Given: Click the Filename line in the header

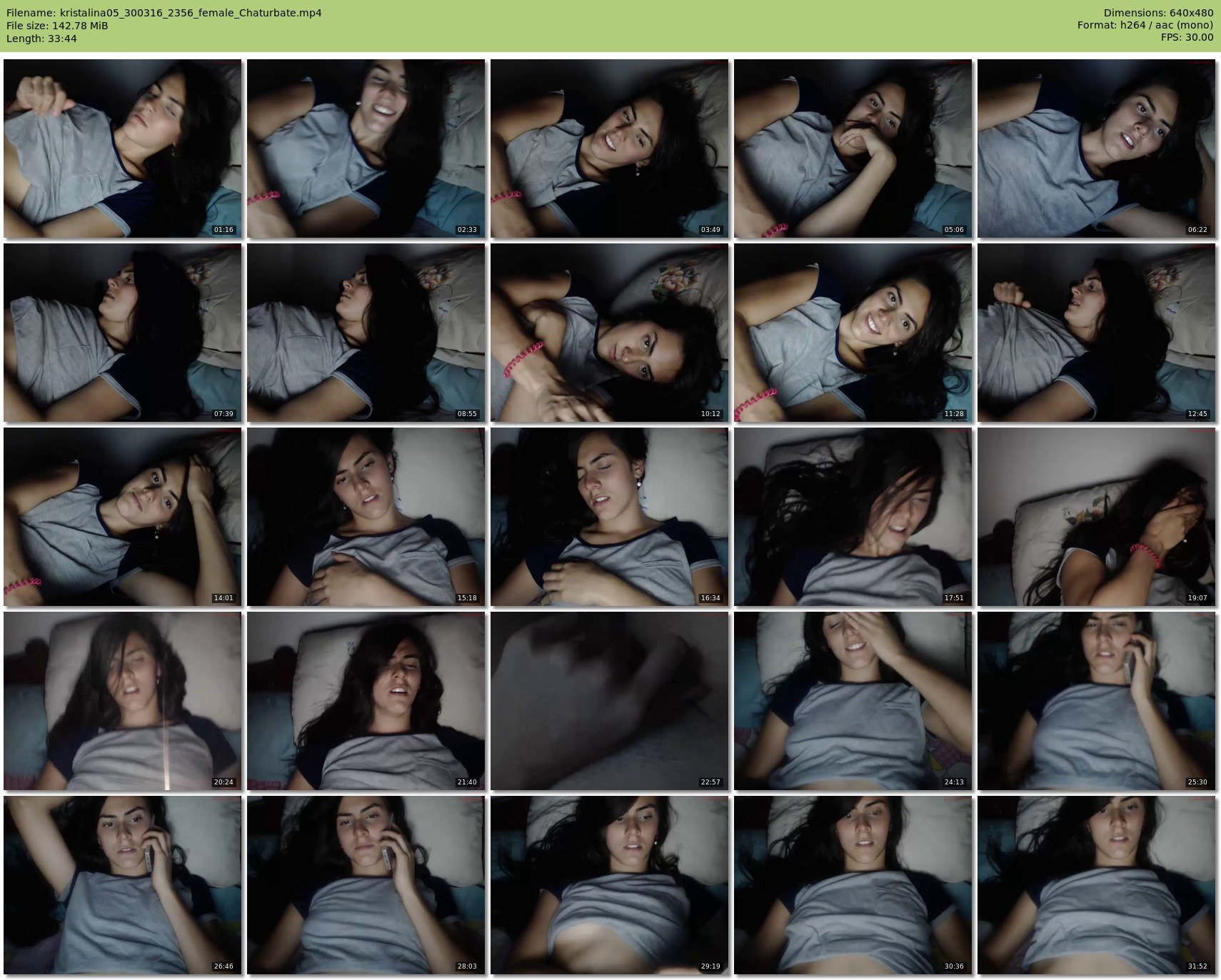Looking at the screenshot, I should [164, 13].
